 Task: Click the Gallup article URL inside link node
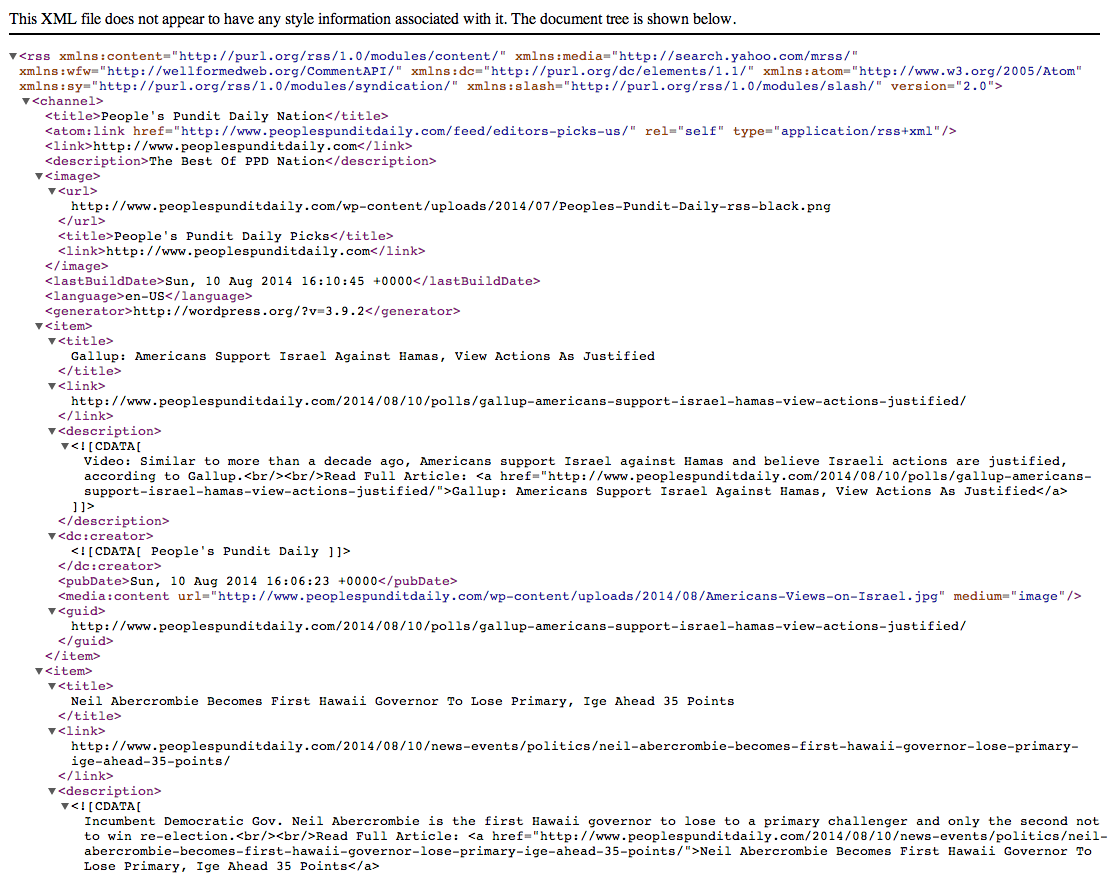pyautogui.click(x=518, y=401)
